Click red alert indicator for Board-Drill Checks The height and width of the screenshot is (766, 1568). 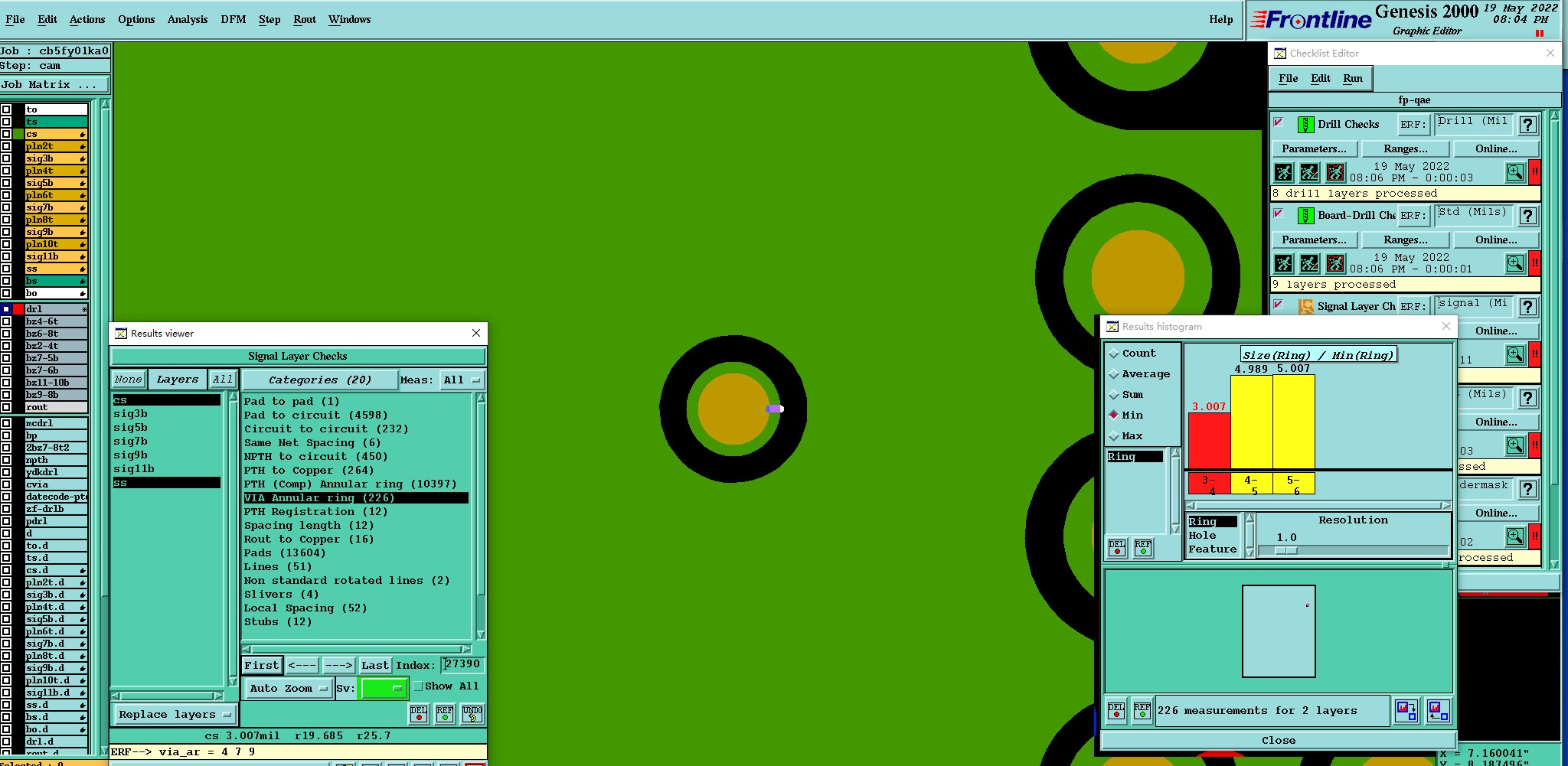(1534, 263)
